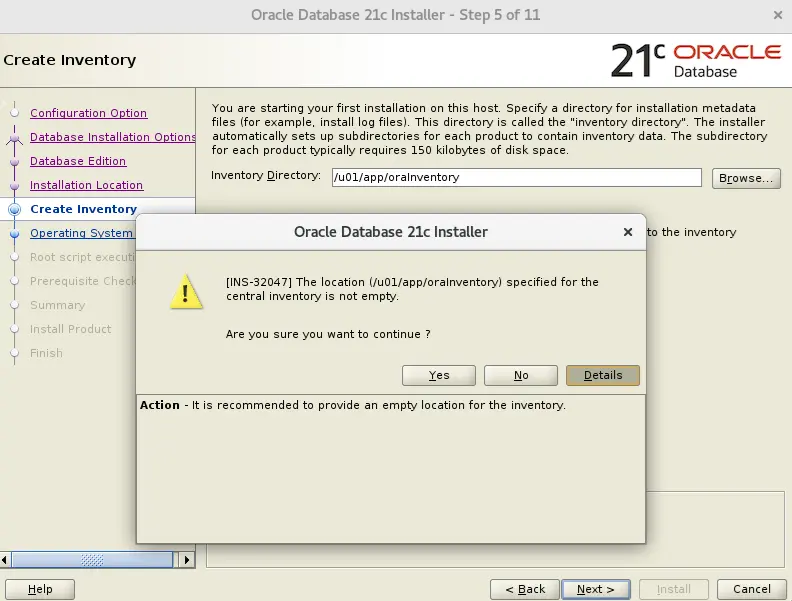The width and height of the screenshot is (792, 601).
Task: Click the Configuration Option step bullet icon
Action: 15,113
